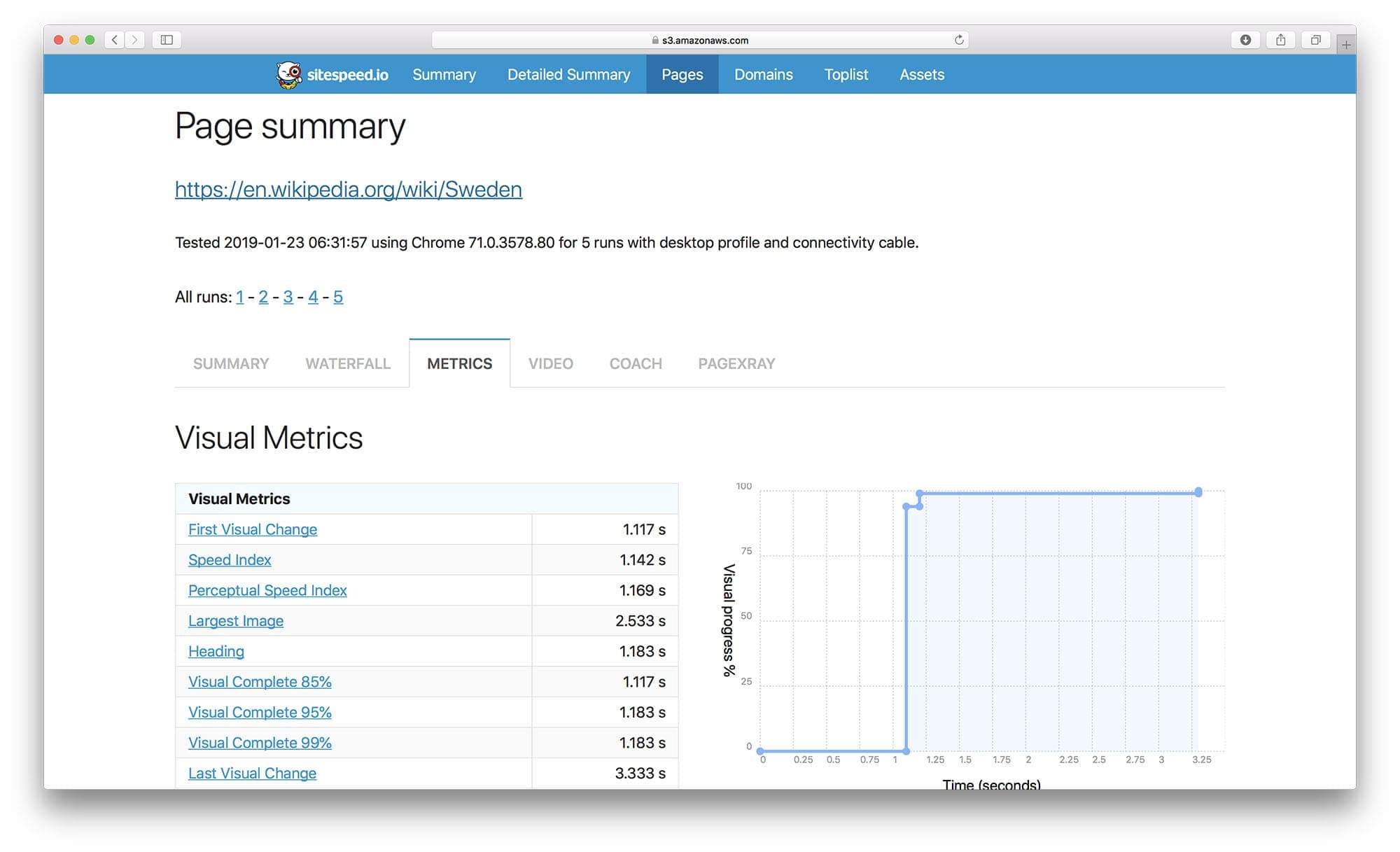Open the COACH tab
Image resolution: width=1400 pixels, height=852 pixels.
(x=635, y=363)
